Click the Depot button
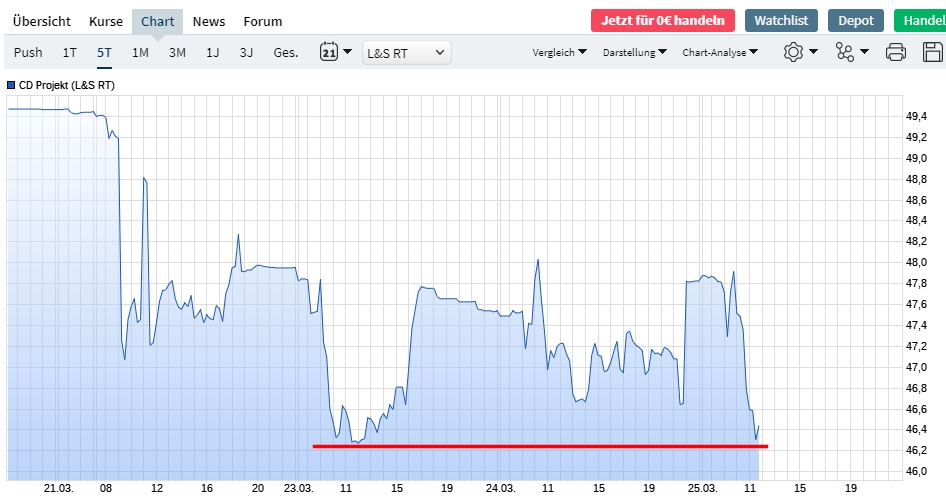Viewport: 946px width, 496px height. tap(856, 21)
